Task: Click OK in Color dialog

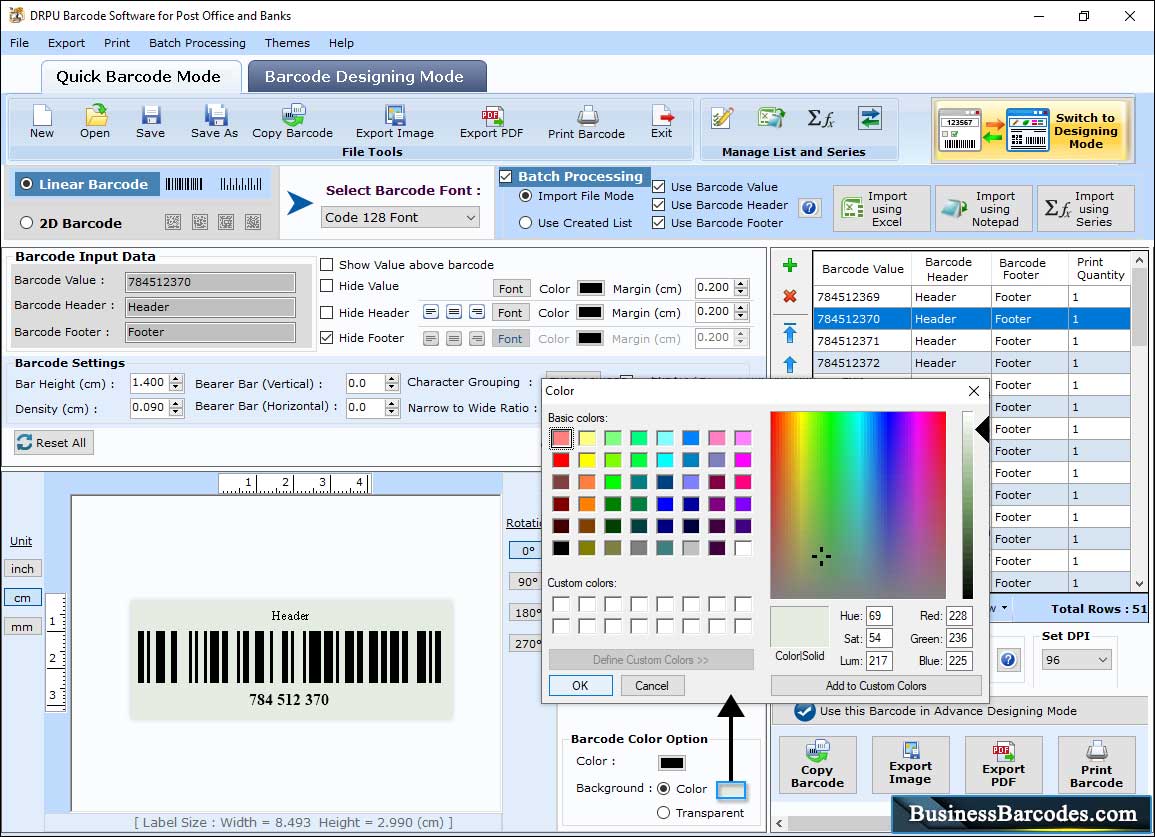Action: [x=580, y=685]
